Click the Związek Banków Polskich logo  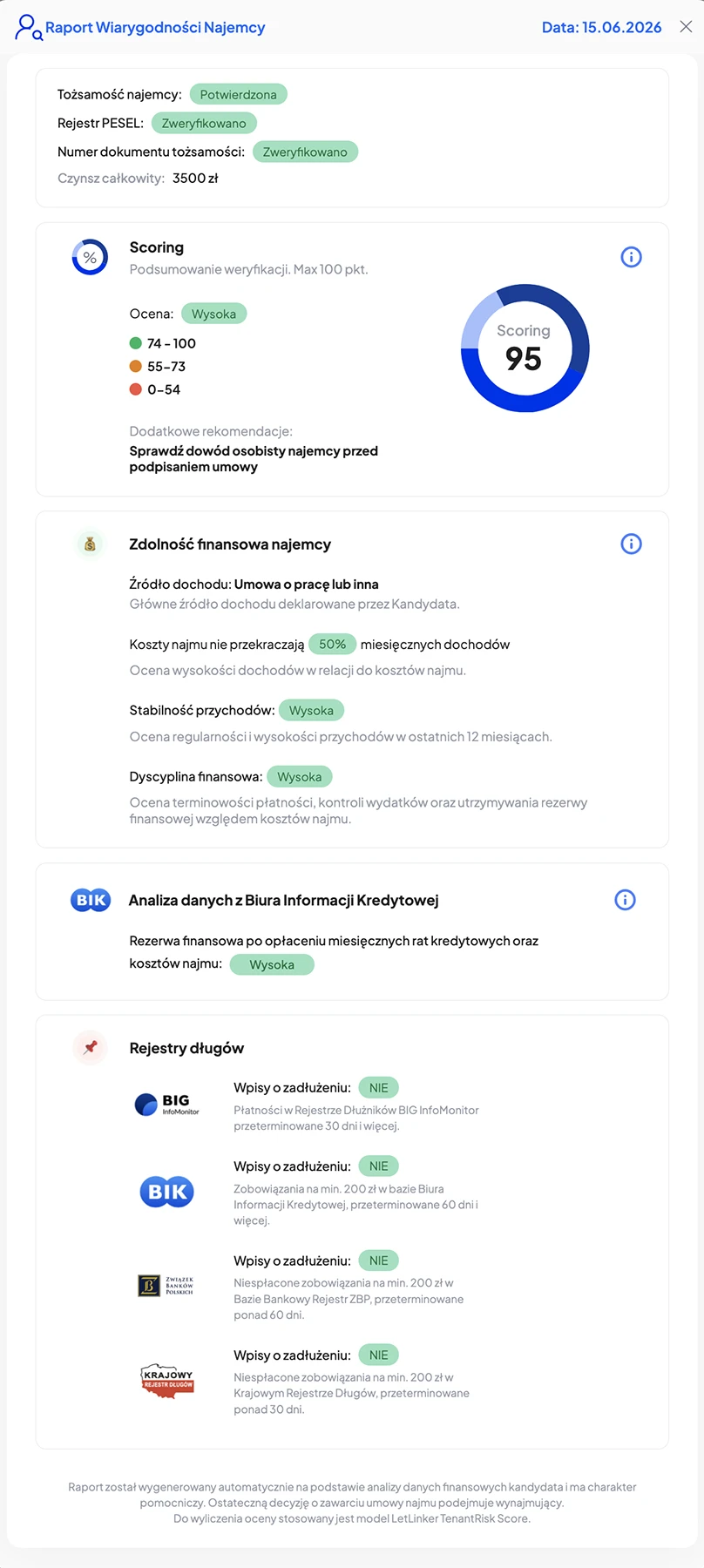pyautogui.click(x=166, y=1286)
